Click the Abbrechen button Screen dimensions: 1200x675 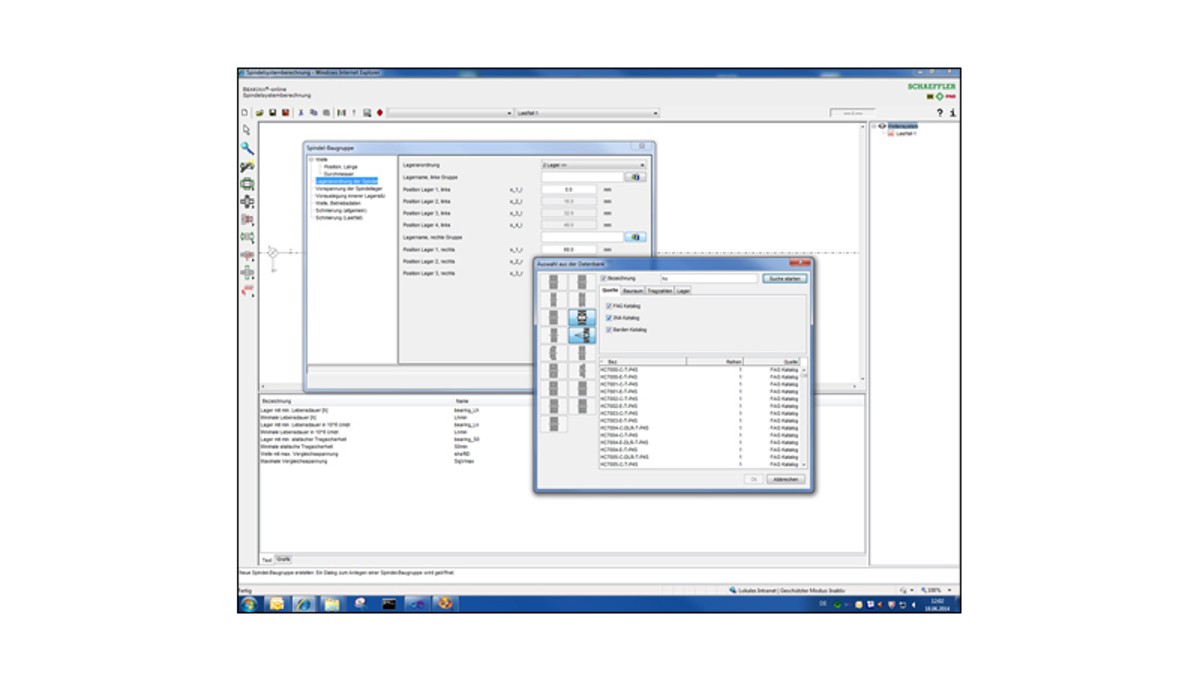(x=786, y=480)
